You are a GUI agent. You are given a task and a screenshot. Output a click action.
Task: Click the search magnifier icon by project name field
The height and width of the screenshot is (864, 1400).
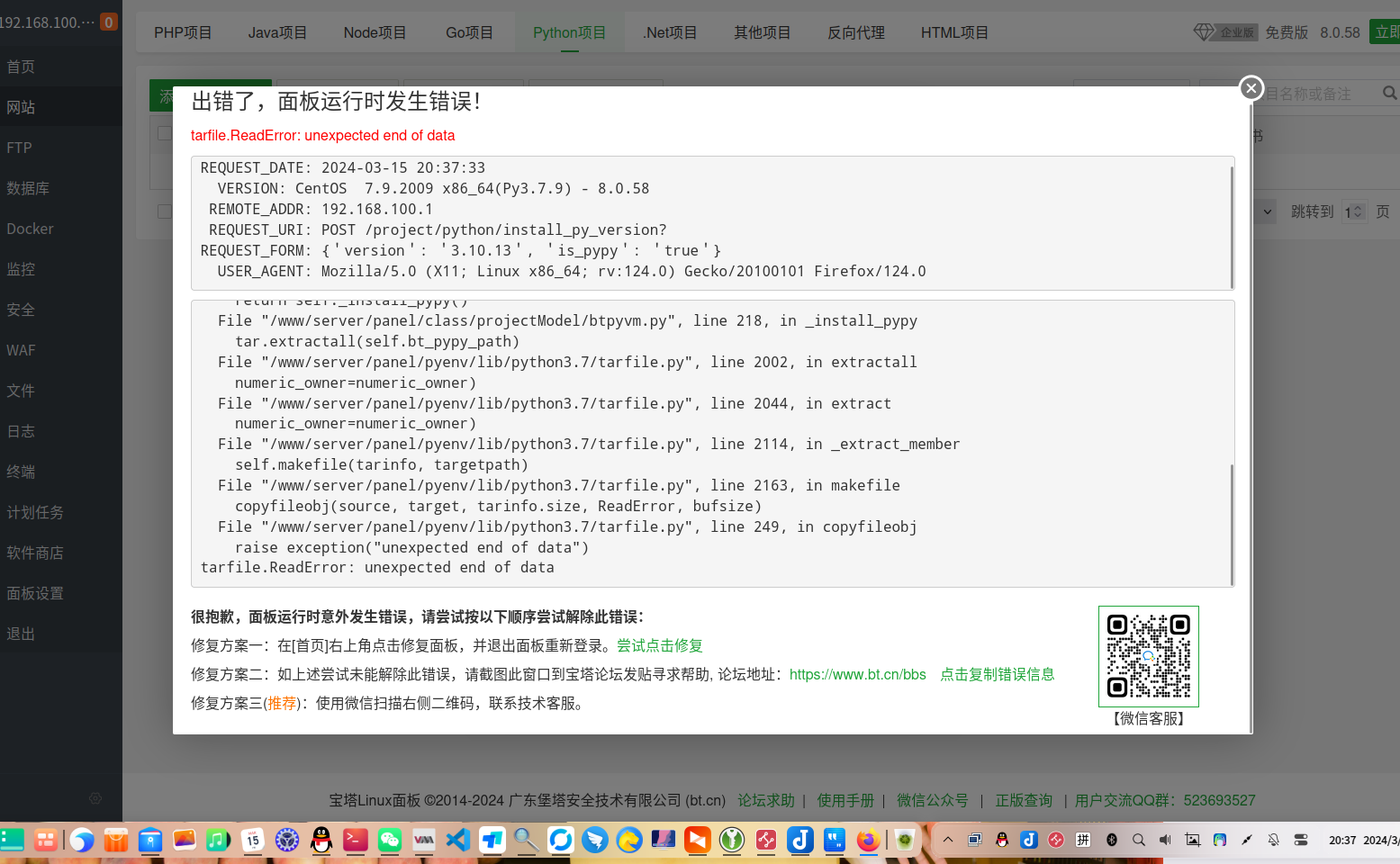[1389, 93]
